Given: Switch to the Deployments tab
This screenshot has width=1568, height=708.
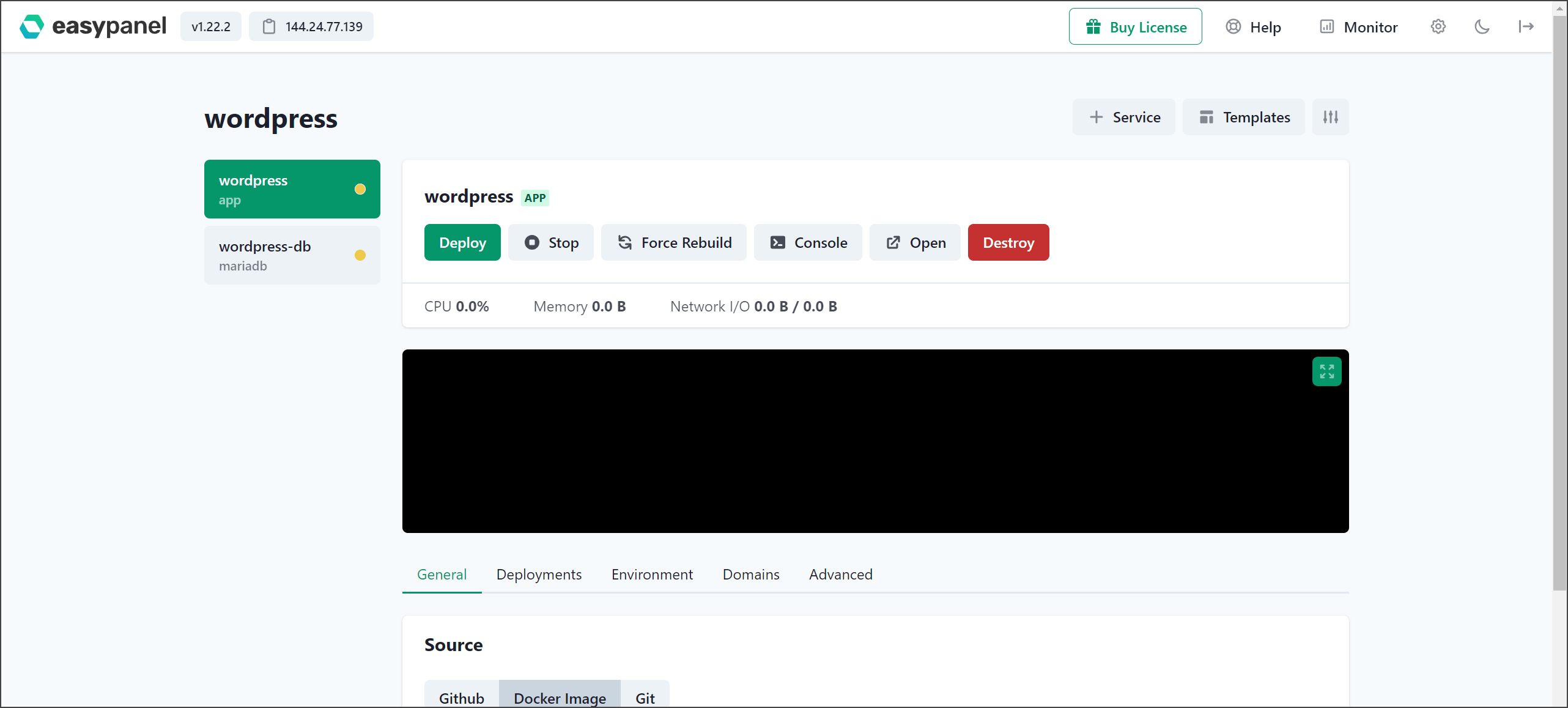Looking at the screenshot, I should click(539, 575).
